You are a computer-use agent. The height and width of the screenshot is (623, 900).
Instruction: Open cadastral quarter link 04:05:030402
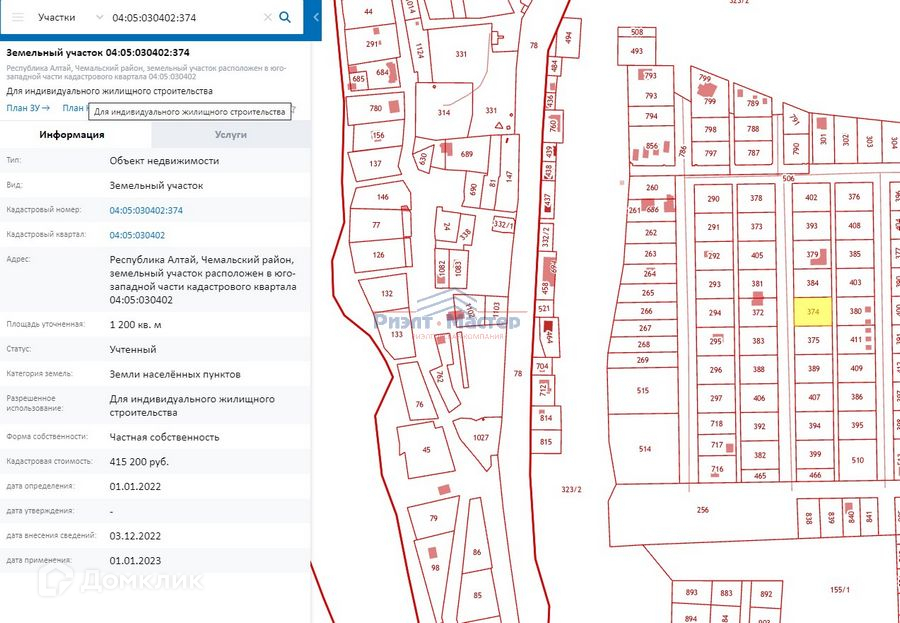[x=137, y=235]
